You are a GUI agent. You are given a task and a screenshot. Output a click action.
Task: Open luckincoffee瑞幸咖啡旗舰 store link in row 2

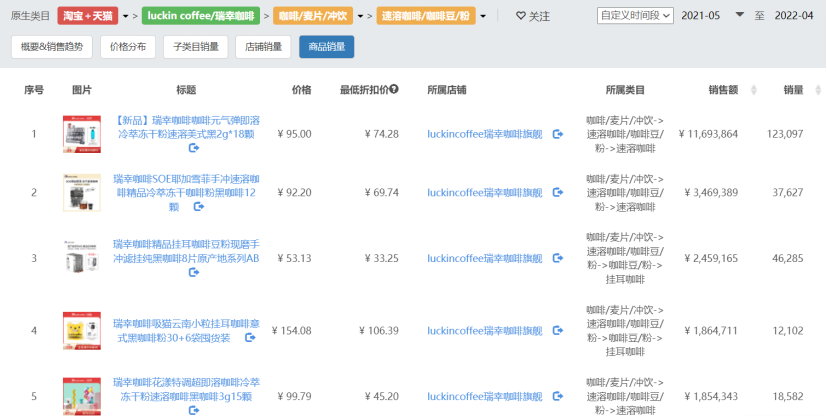485,192
